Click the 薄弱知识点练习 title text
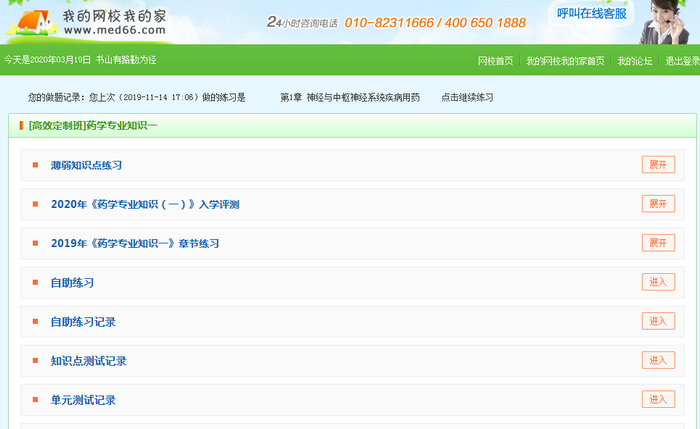The width and height of the screenshot is (700, 429). pyautogui.click(x=86, y=165)
